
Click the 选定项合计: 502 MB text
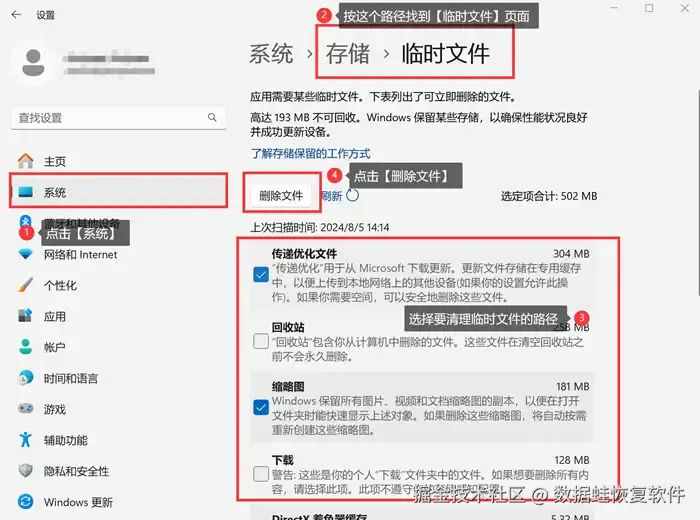coord(549,196)
